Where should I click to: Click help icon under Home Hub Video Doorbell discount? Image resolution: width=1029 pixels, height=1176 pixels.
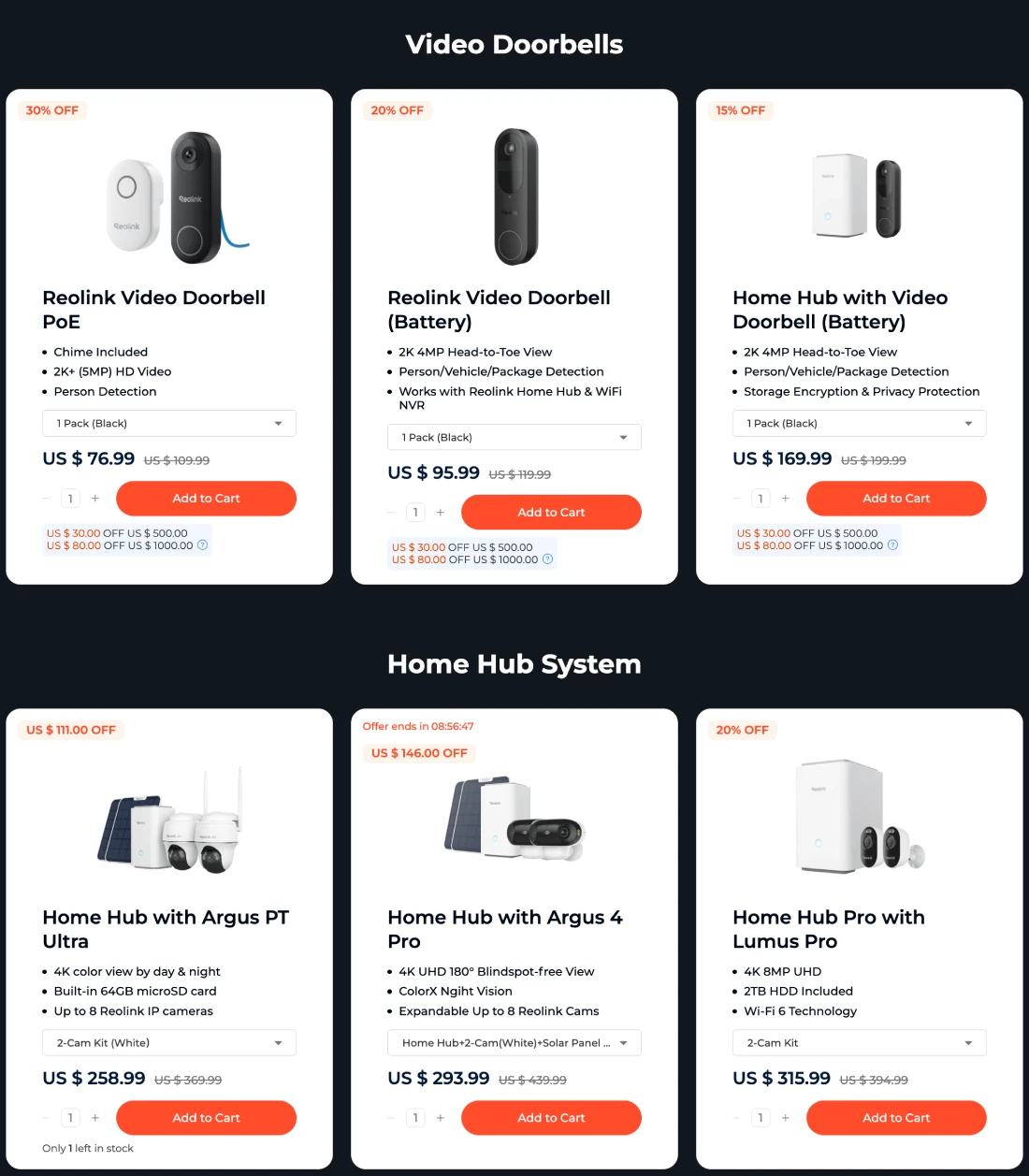coord(892,545)
